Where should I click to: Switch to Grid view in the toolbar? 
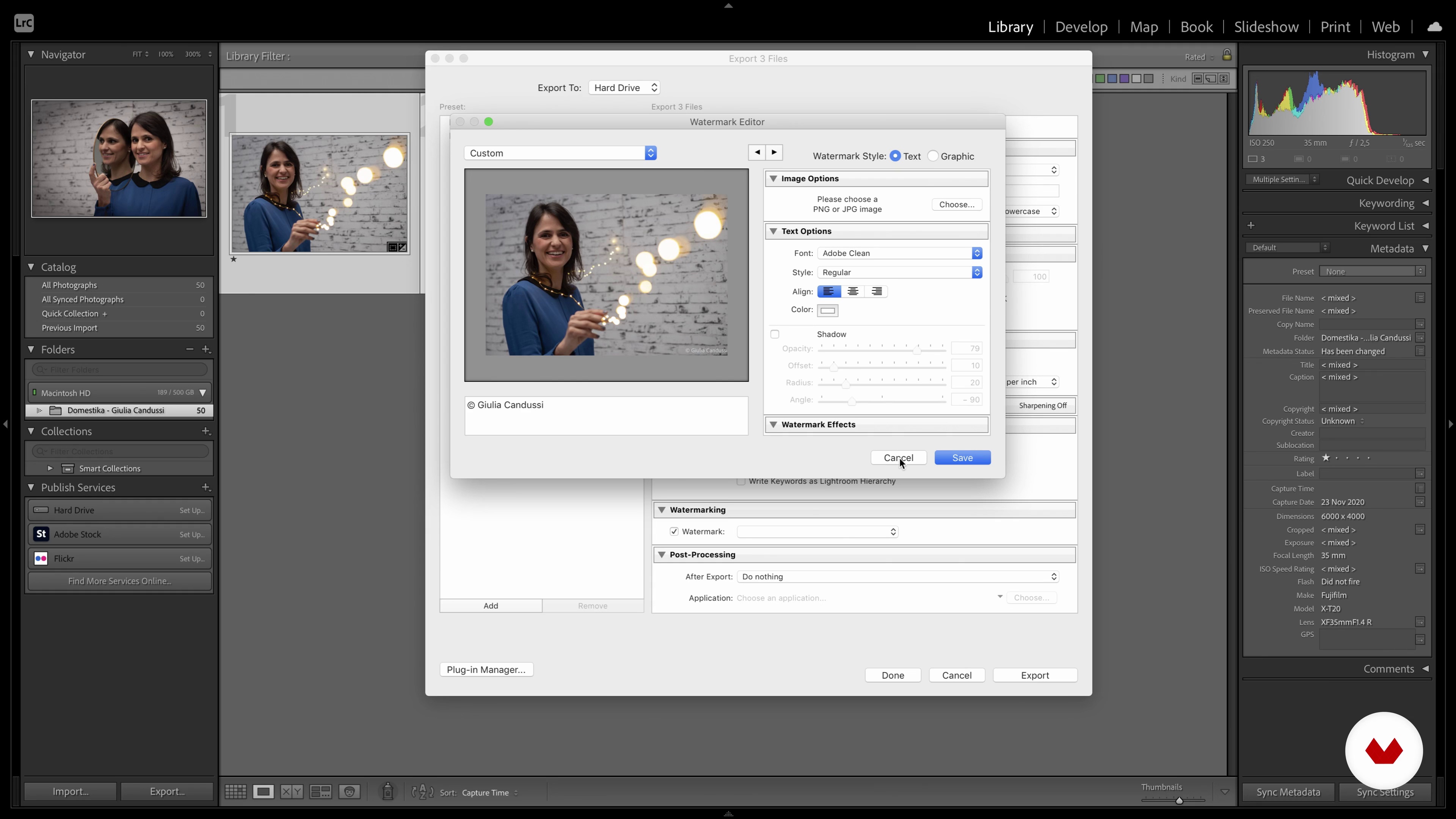pos(235,792)
